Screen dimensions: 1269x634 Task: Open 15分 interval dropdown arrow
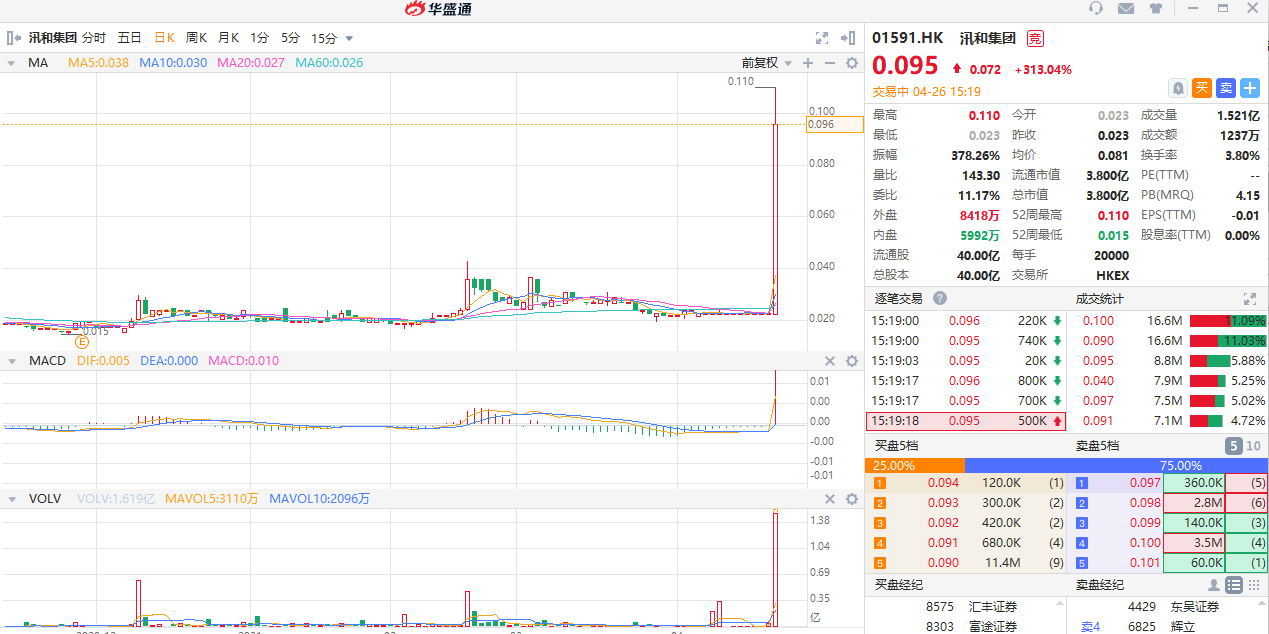[349, 38]
